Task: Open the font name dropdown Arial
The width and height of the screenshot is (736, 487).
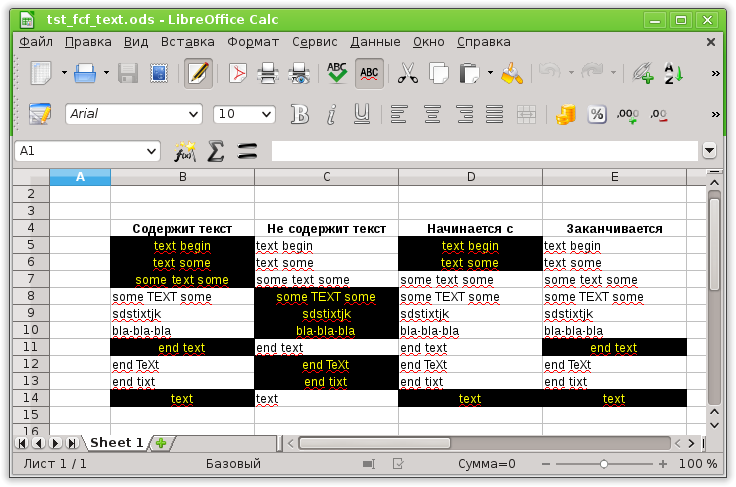Action: tap(195, 114)
